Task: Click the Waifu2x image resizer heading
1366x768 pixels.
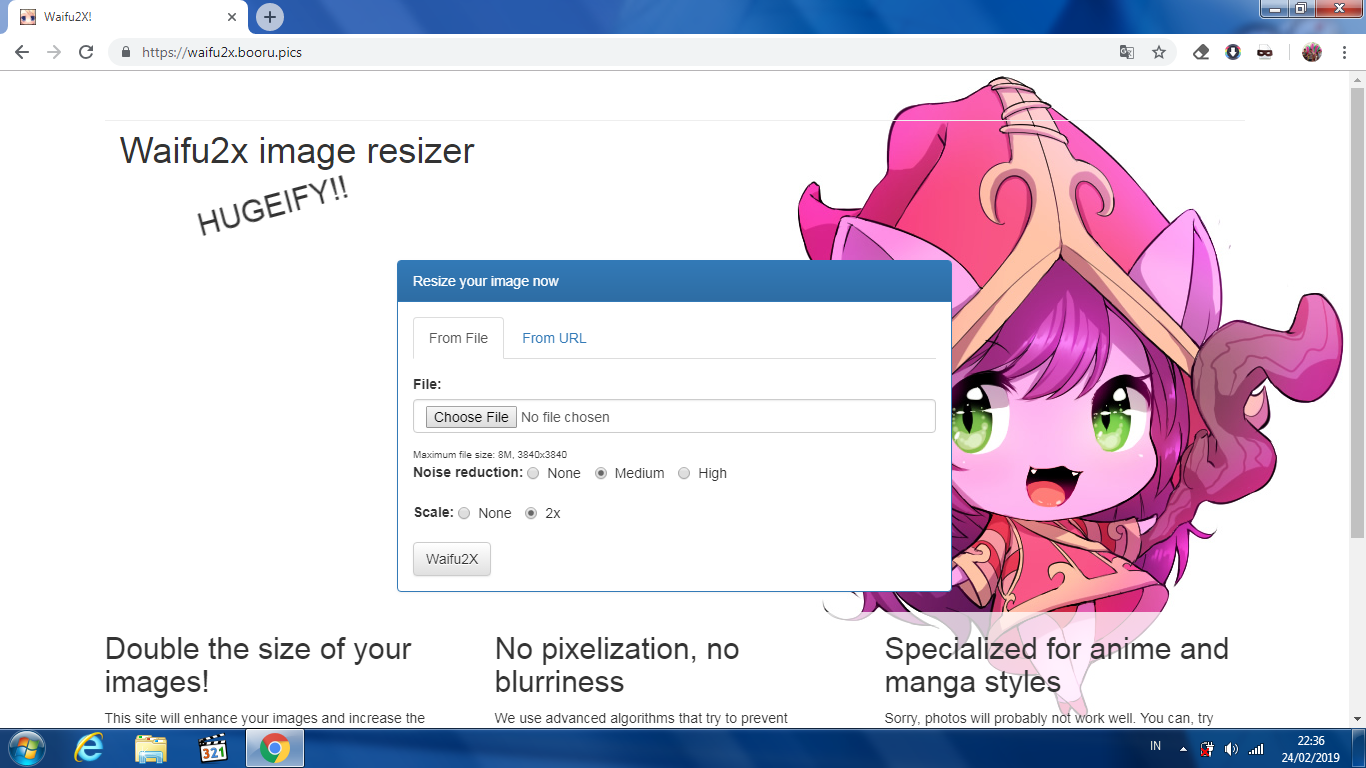Action: pyautogui.click(x=297, y=151)
